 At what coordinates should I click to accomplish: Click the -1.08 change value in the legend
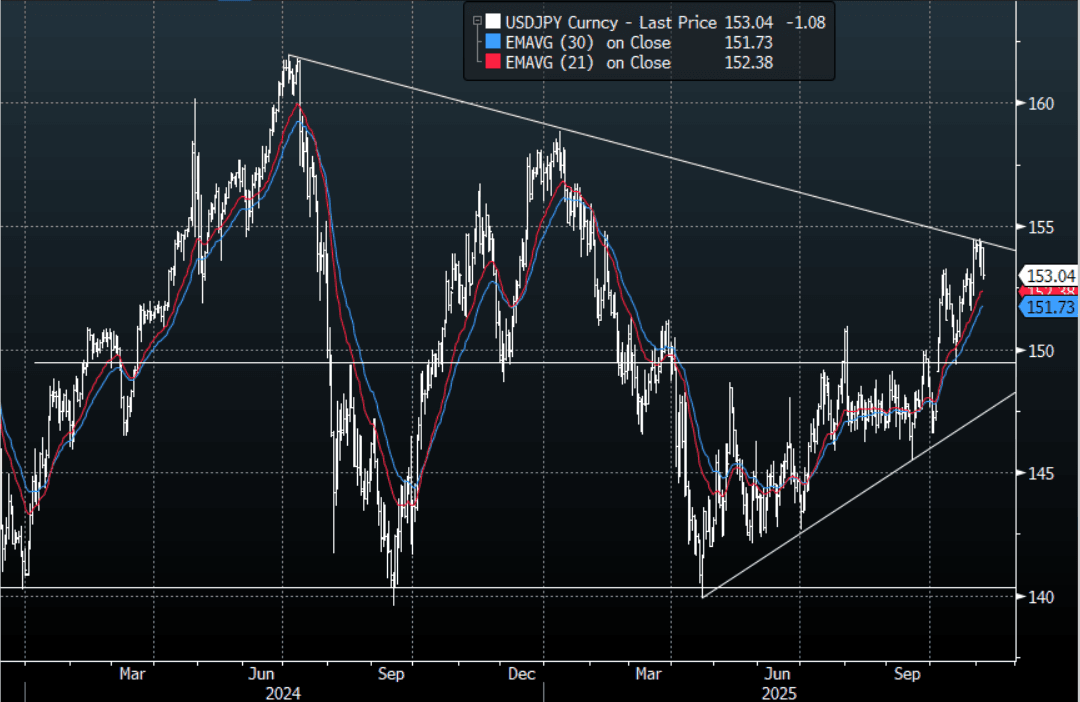pos(804,22)
